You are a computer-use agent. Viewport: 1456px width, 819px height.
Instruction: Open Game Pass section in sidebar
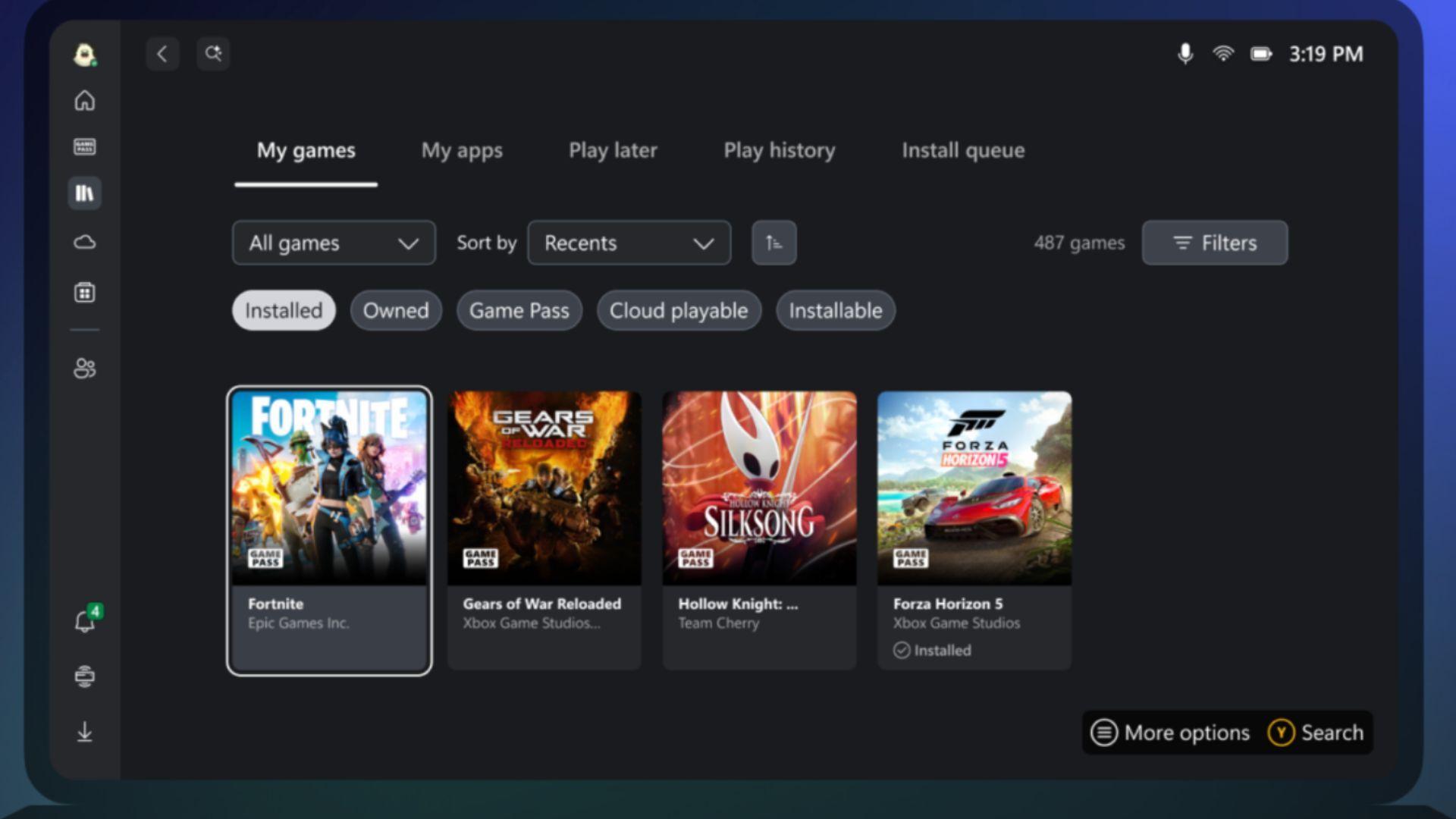tap(85, 146)
